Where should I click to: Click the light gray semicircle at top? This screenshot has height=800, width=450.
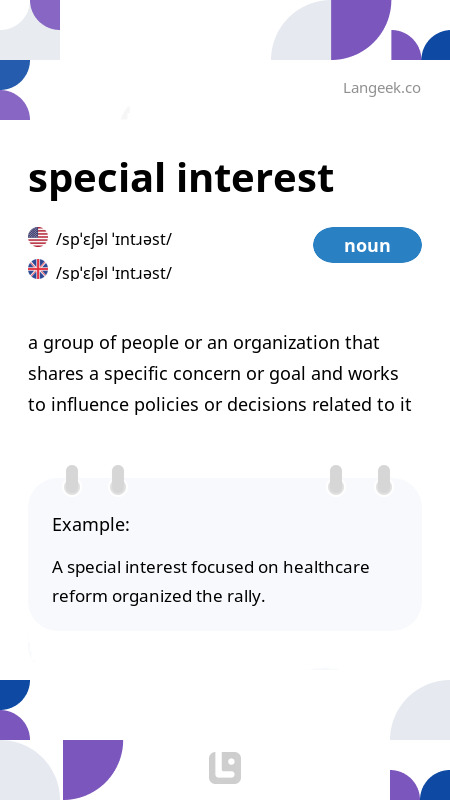point(301,30)
